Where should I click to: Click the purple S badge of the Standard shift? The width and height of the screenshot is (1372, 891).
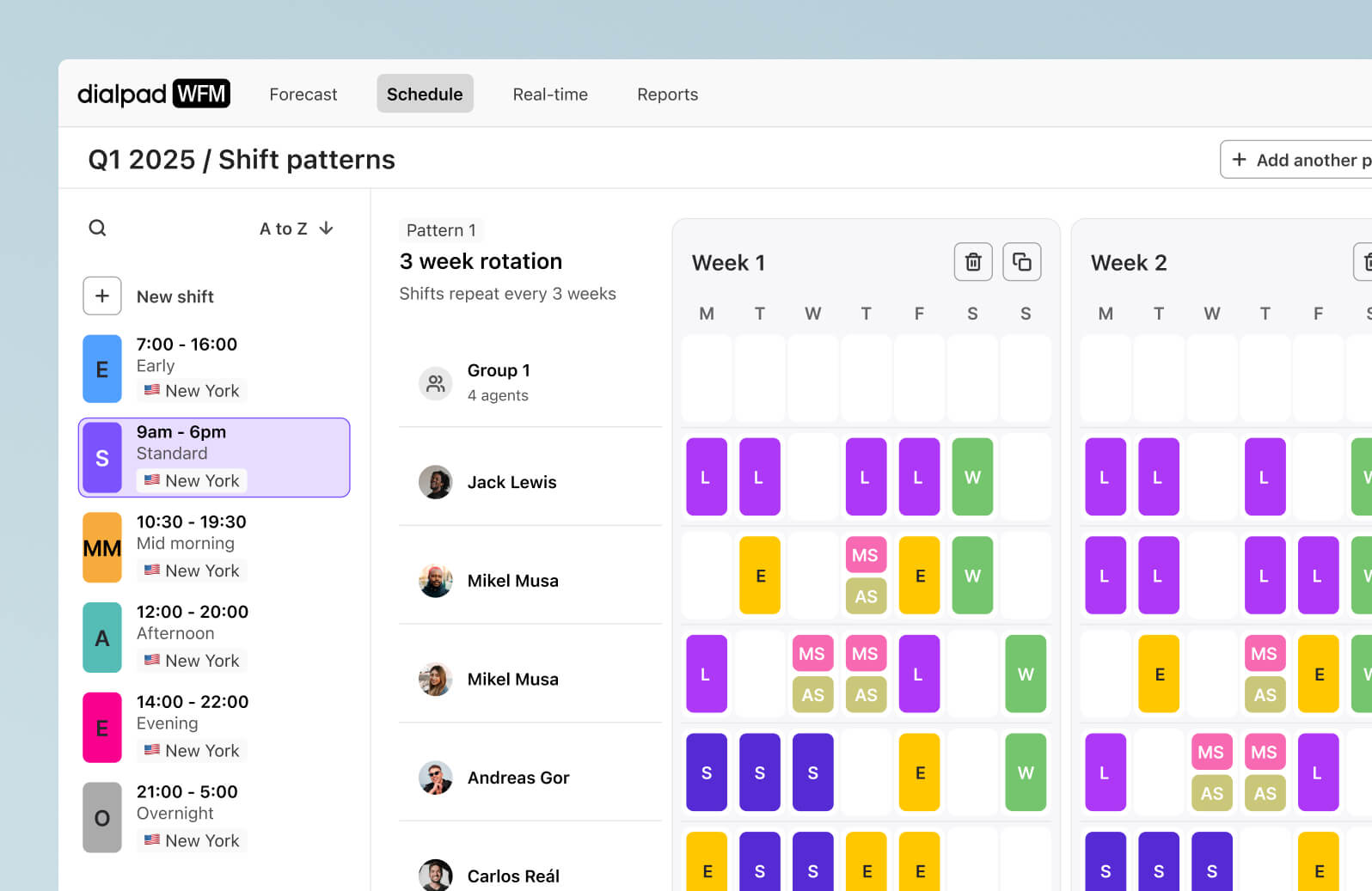pyautogui.click(x=102, y=457)
